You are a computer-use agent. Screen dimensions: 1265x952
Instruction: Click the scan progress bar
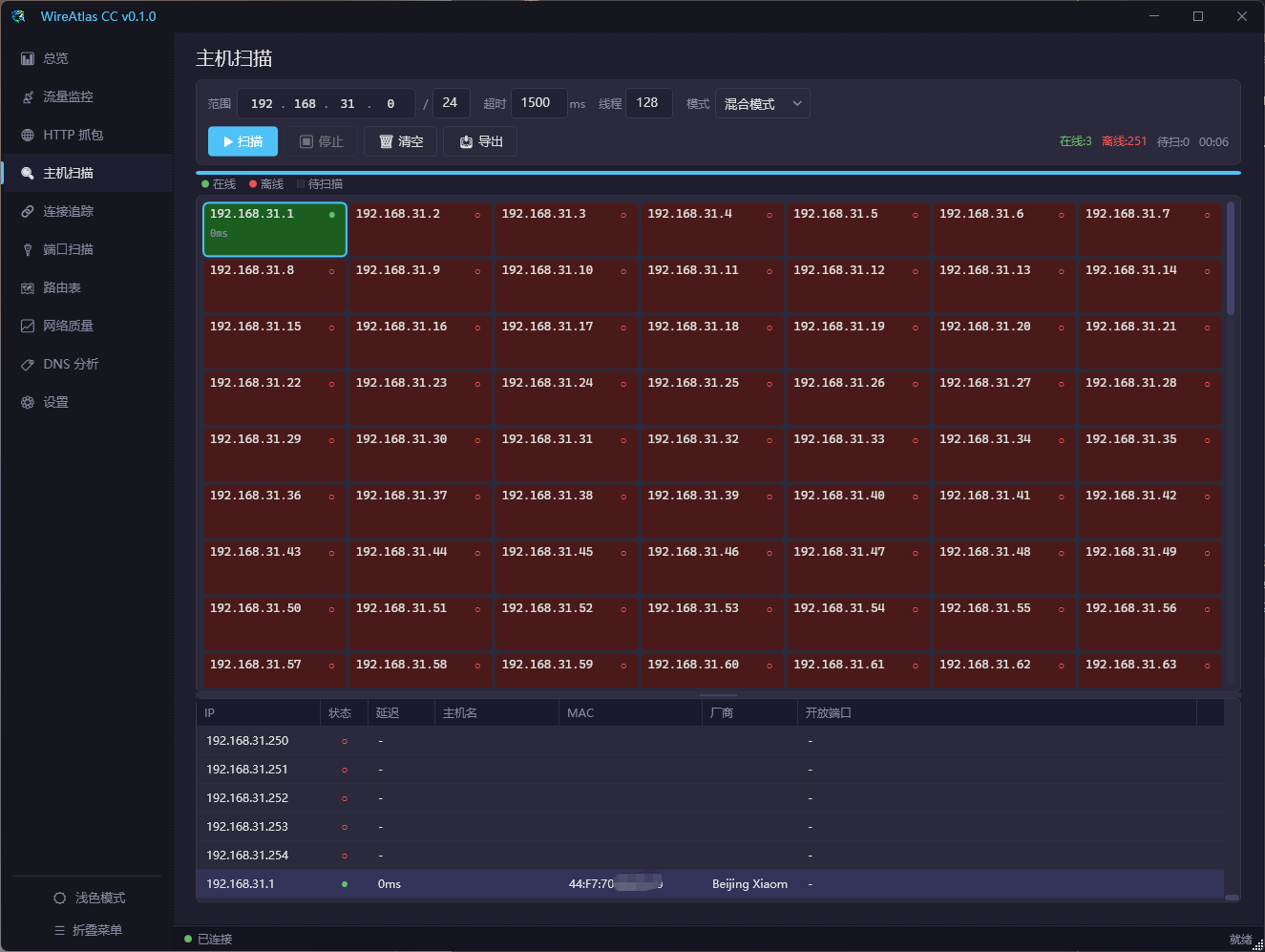(718, 173)
